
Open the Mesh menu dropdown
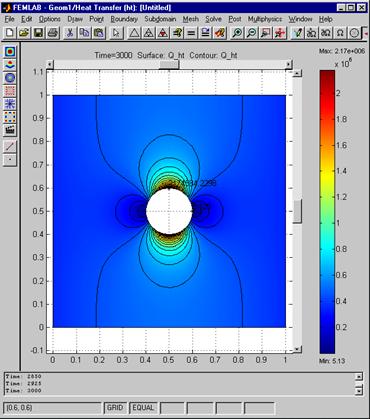click(x=190, y=19)
